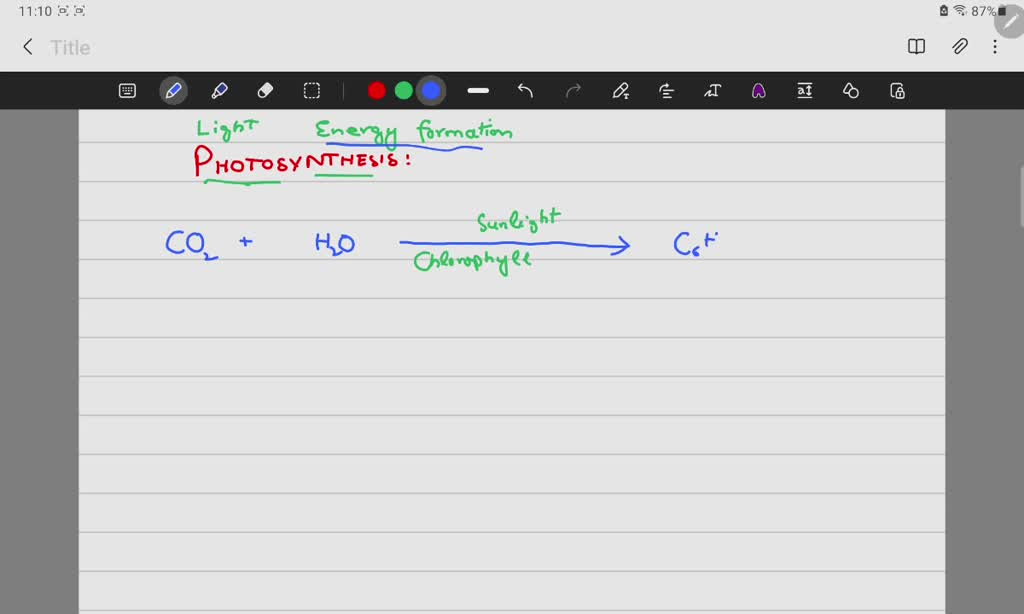Select the Pen tool
Viewport: 1024px width, 614px height.
coord(172,90)
